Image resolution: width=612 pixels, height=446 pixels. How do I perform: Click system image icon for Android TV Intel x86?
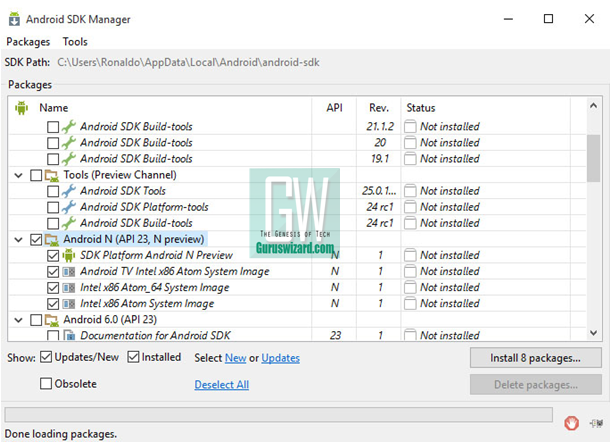pos(69,272)
